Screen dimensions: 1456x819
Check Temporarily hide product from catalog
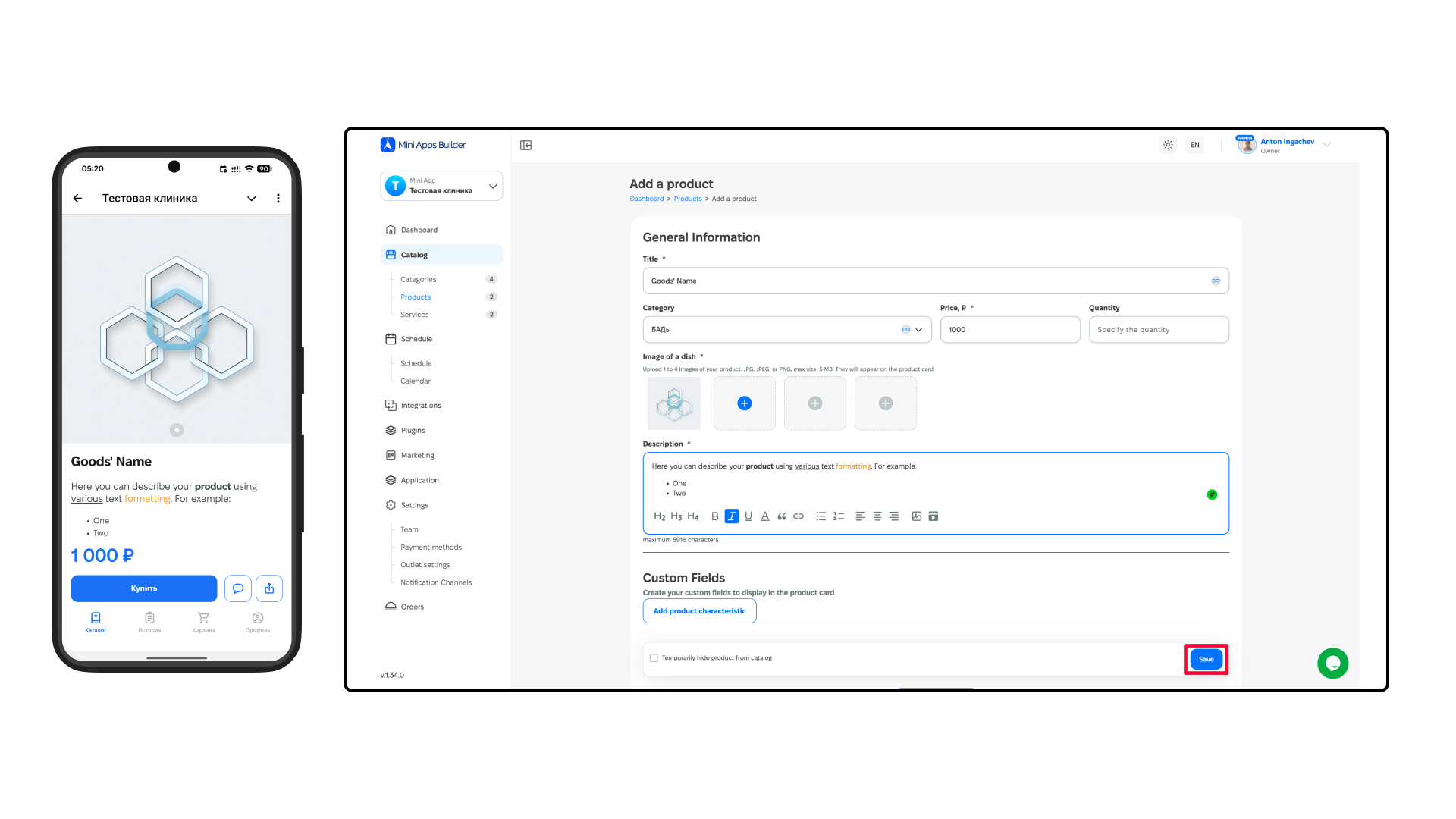pos(654,658)
